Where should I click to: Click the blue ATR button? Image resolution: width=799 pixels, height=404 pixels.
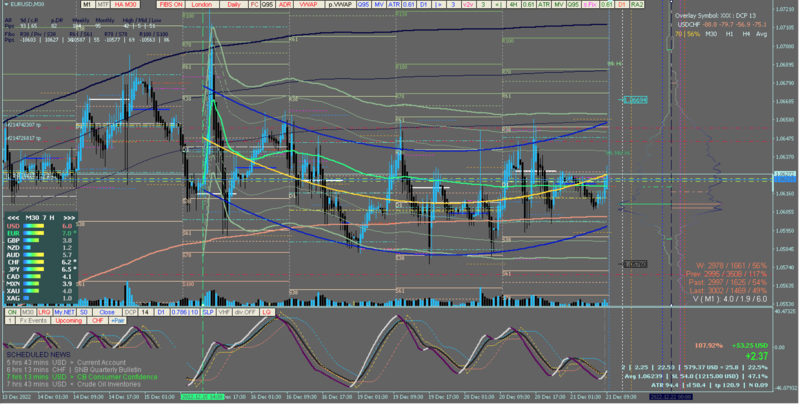point(394,5)
